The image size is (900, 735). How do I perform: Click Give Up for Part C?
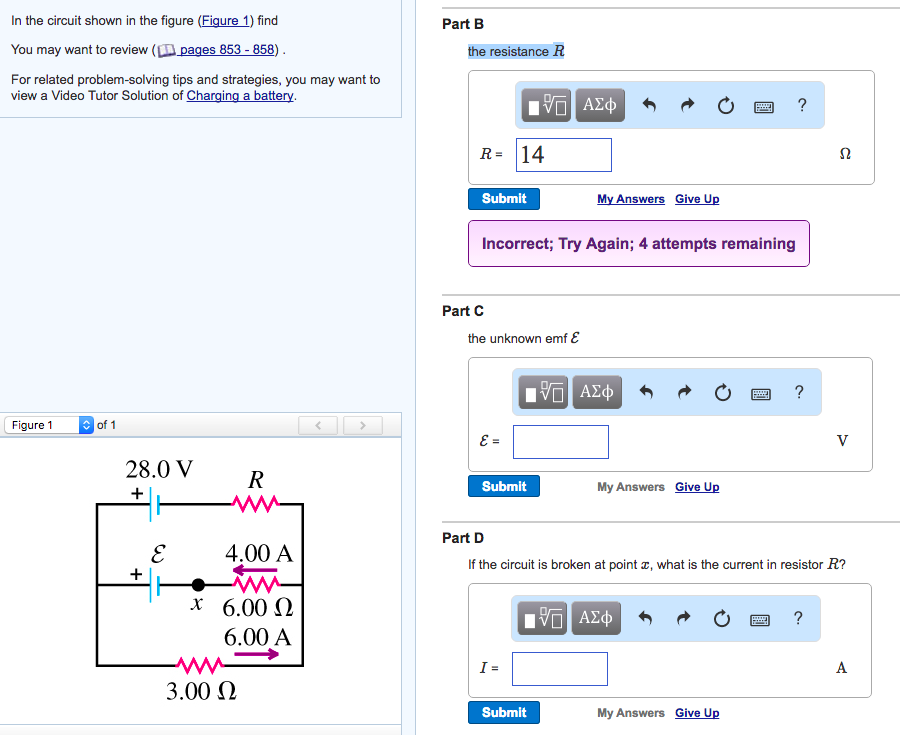point(697,486)
